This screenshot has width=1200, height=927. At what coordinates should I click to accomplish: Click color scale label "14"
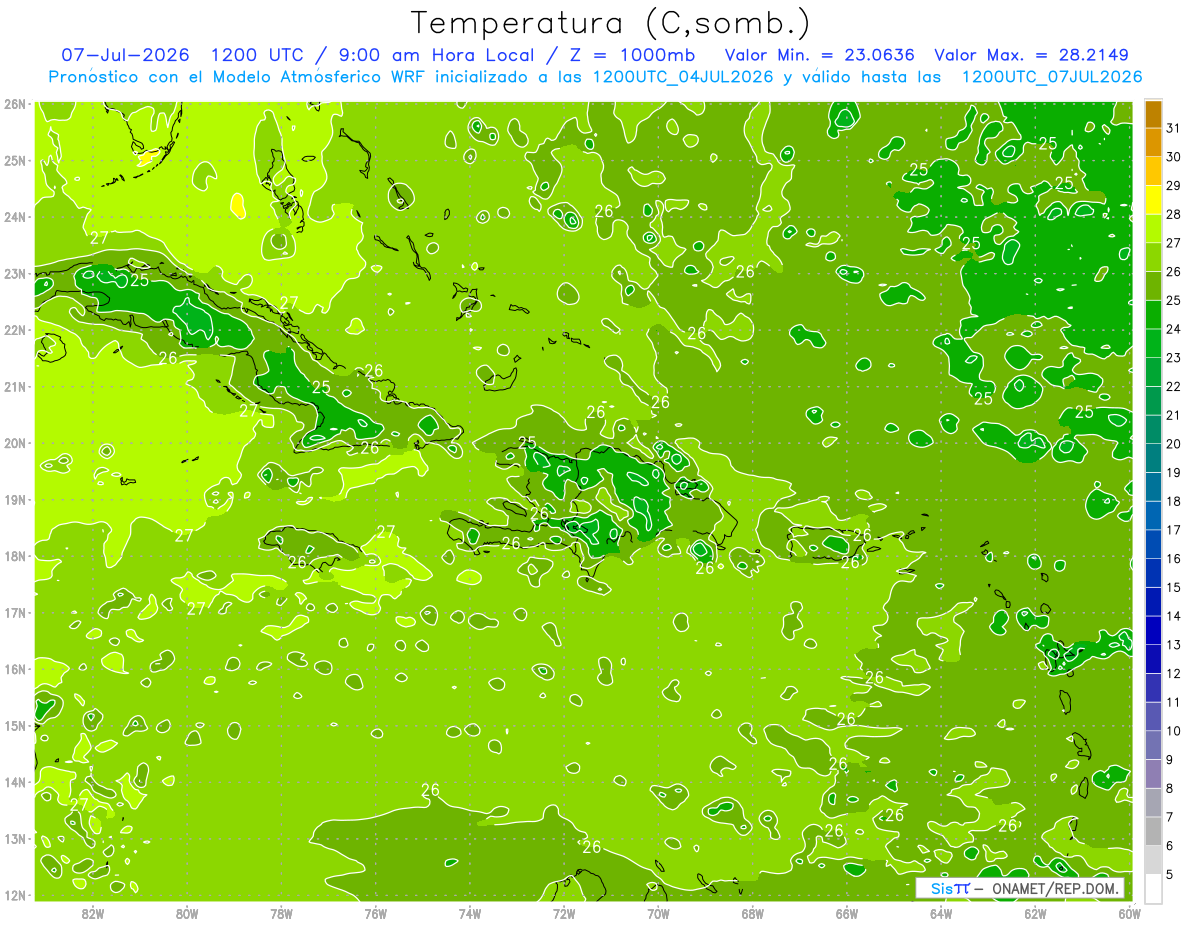1174,616
